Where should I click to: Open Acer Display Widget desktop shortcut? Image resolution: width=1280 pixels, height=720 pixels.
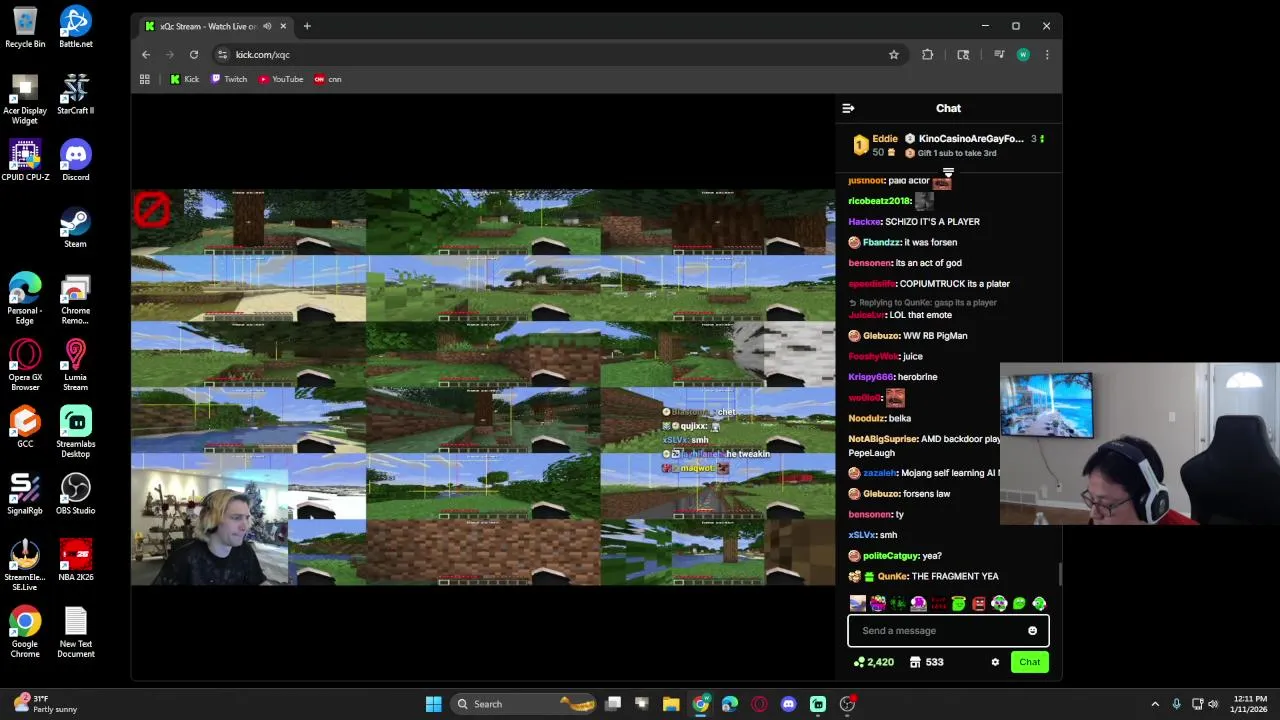(25, 98)
